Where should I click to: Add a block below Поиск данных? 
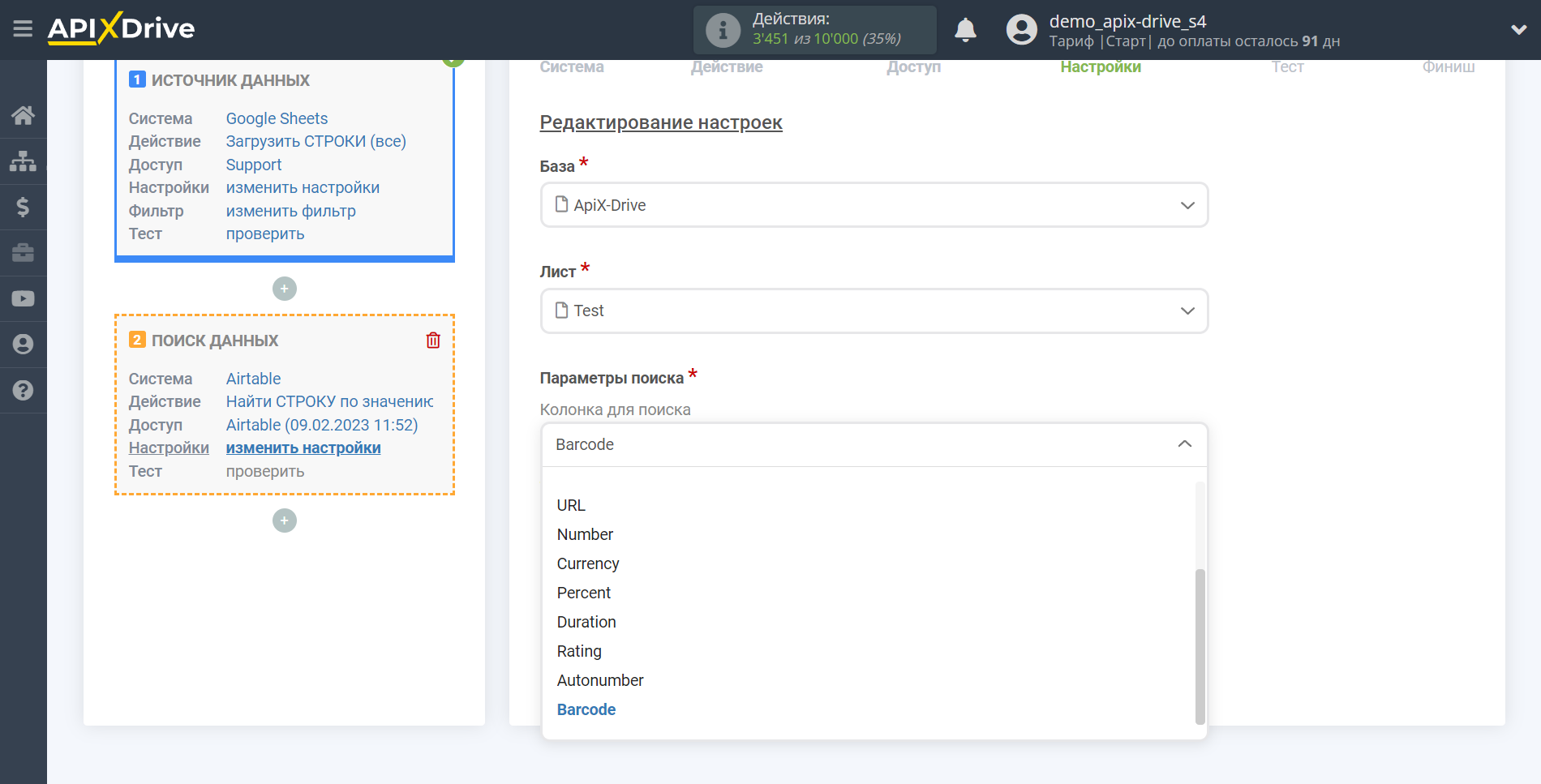pos(285,521)
